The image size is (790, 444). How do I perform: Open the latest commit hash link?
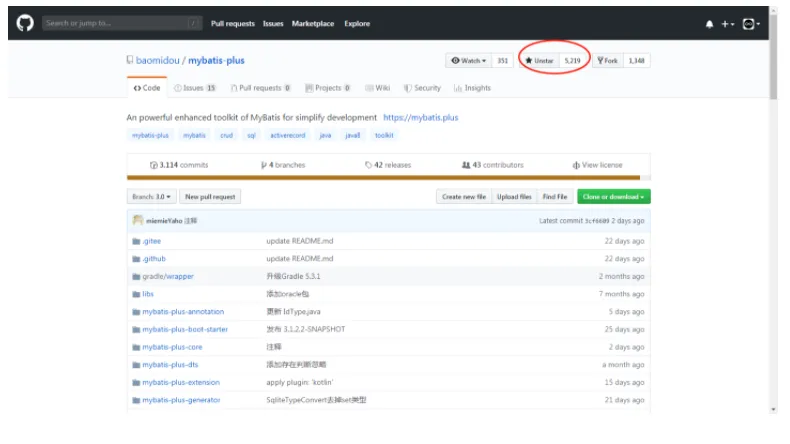pyautogui.click(x=597, y=221)
